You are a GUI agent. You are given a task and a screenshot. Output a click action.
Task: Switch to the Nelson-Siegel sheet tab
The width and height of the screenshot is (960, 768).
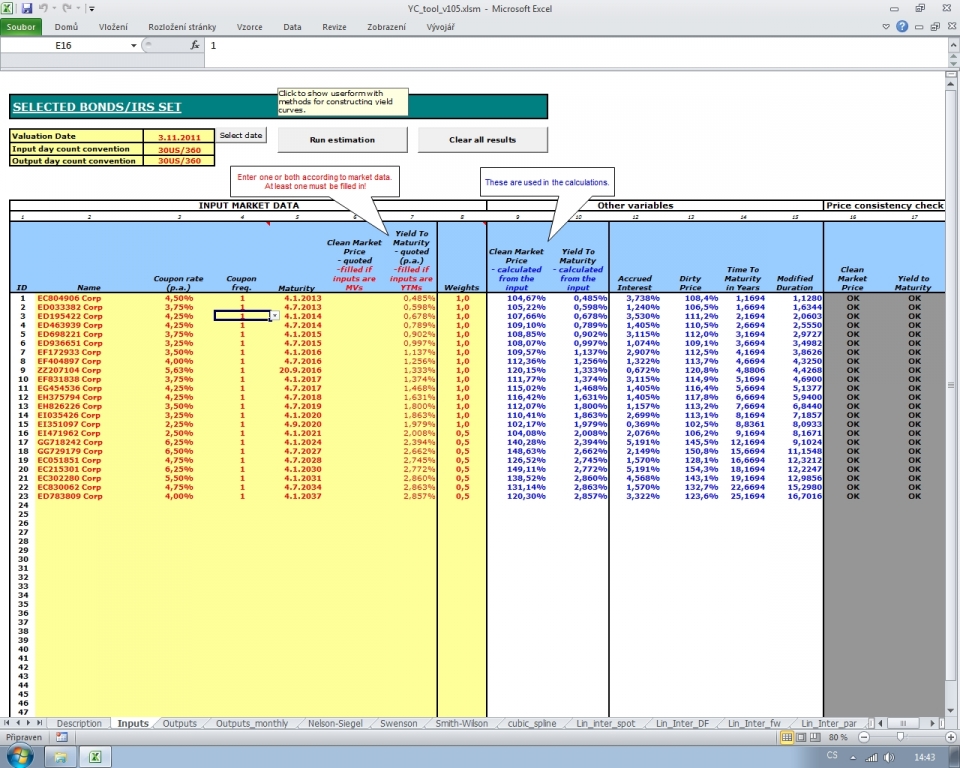tap(335, 723)
